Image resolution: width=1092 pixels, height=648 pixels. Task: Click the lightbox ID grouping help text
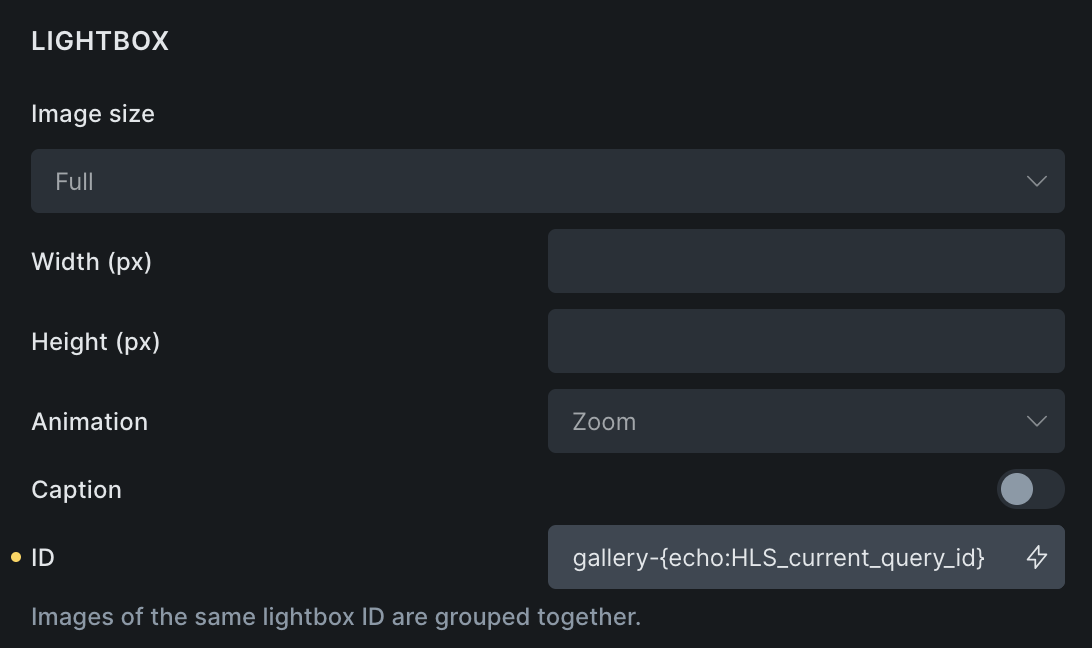(336, 616)
